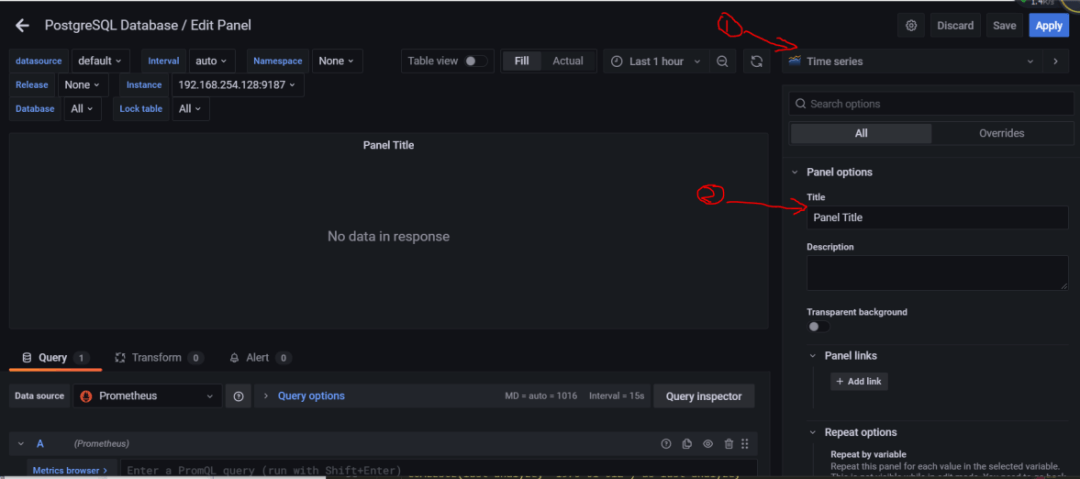Collapse the Panel links section

tap(813, 356)
